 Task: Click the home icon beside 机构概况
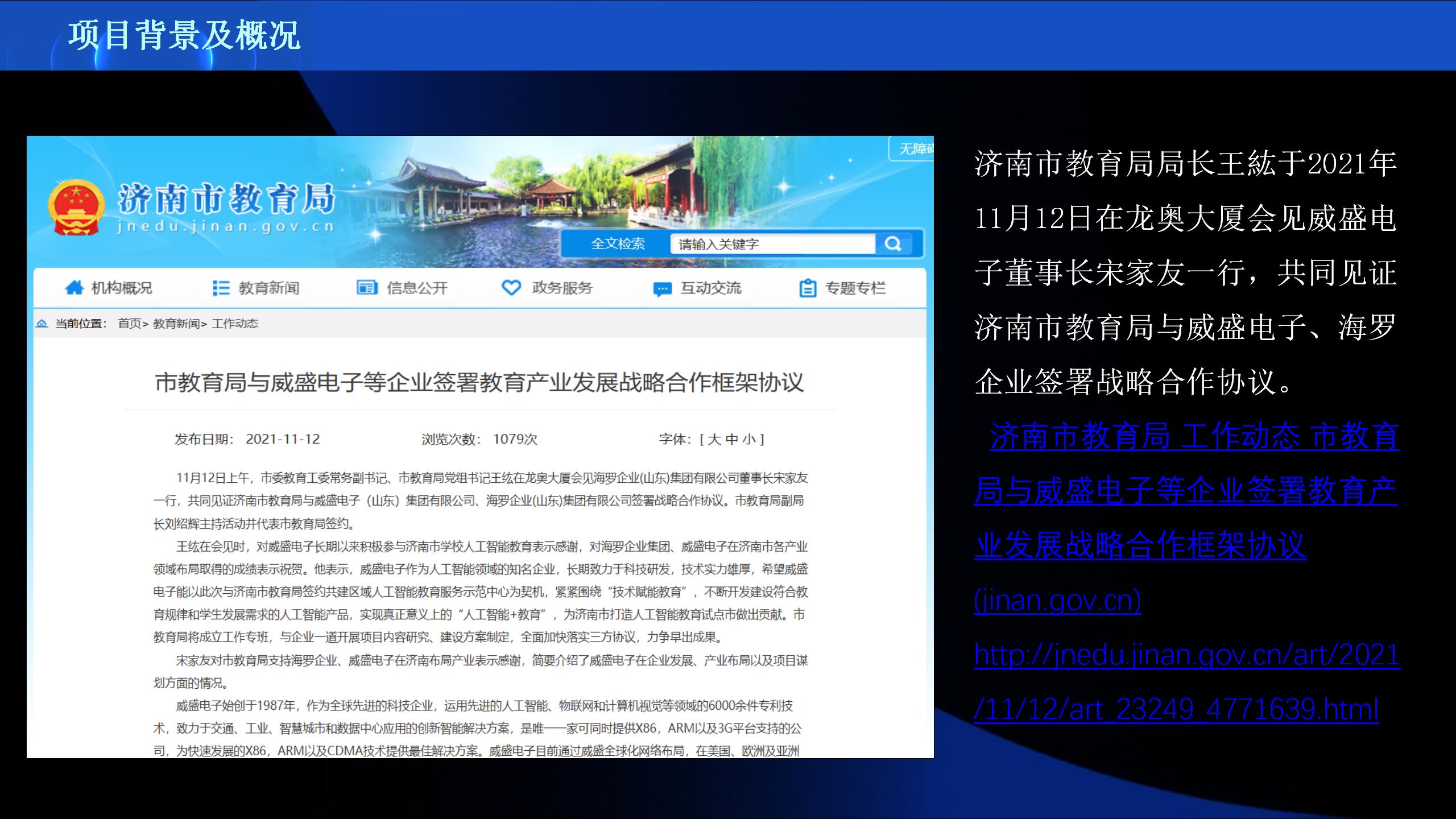[75, 288]
